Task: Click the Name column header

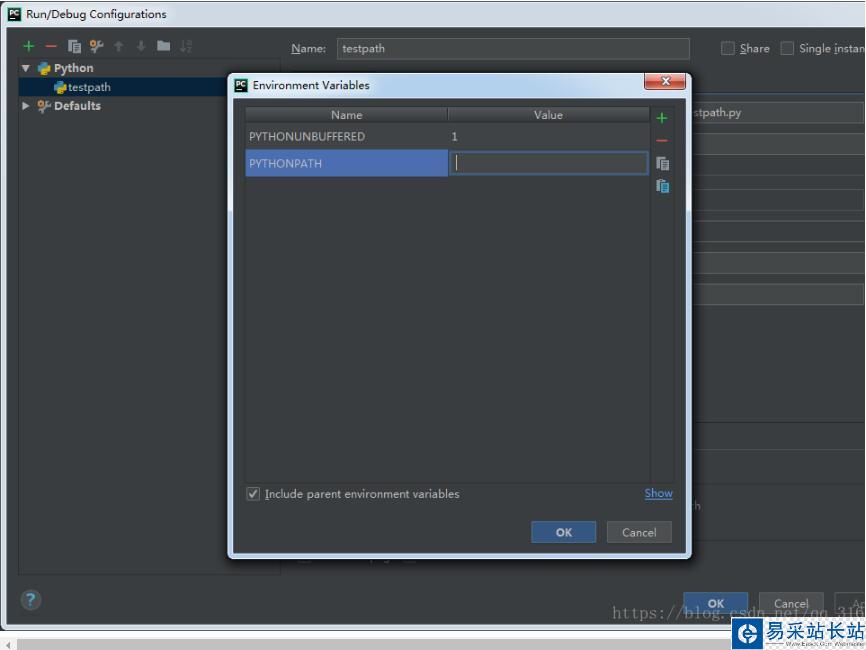Action: coord(346,115)
